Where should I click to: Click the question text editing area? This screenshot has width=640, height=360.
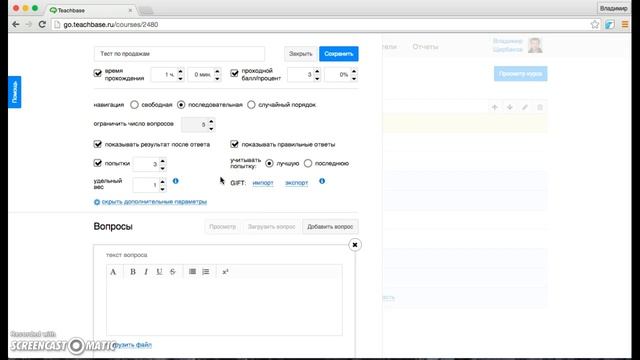[x=224, y=307]
